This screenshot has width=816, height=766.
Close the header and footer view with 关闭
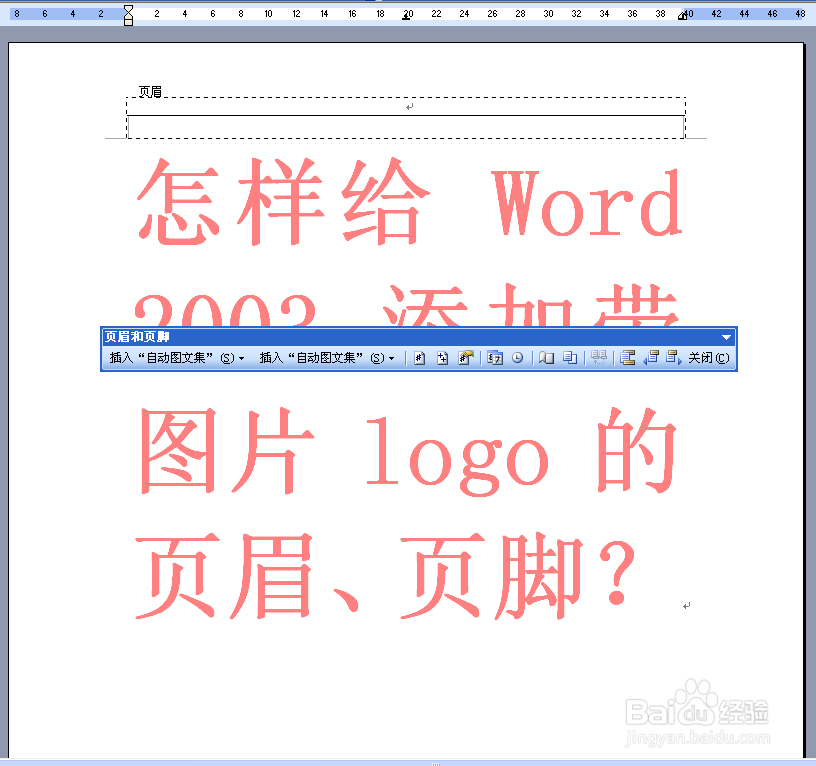707,357
